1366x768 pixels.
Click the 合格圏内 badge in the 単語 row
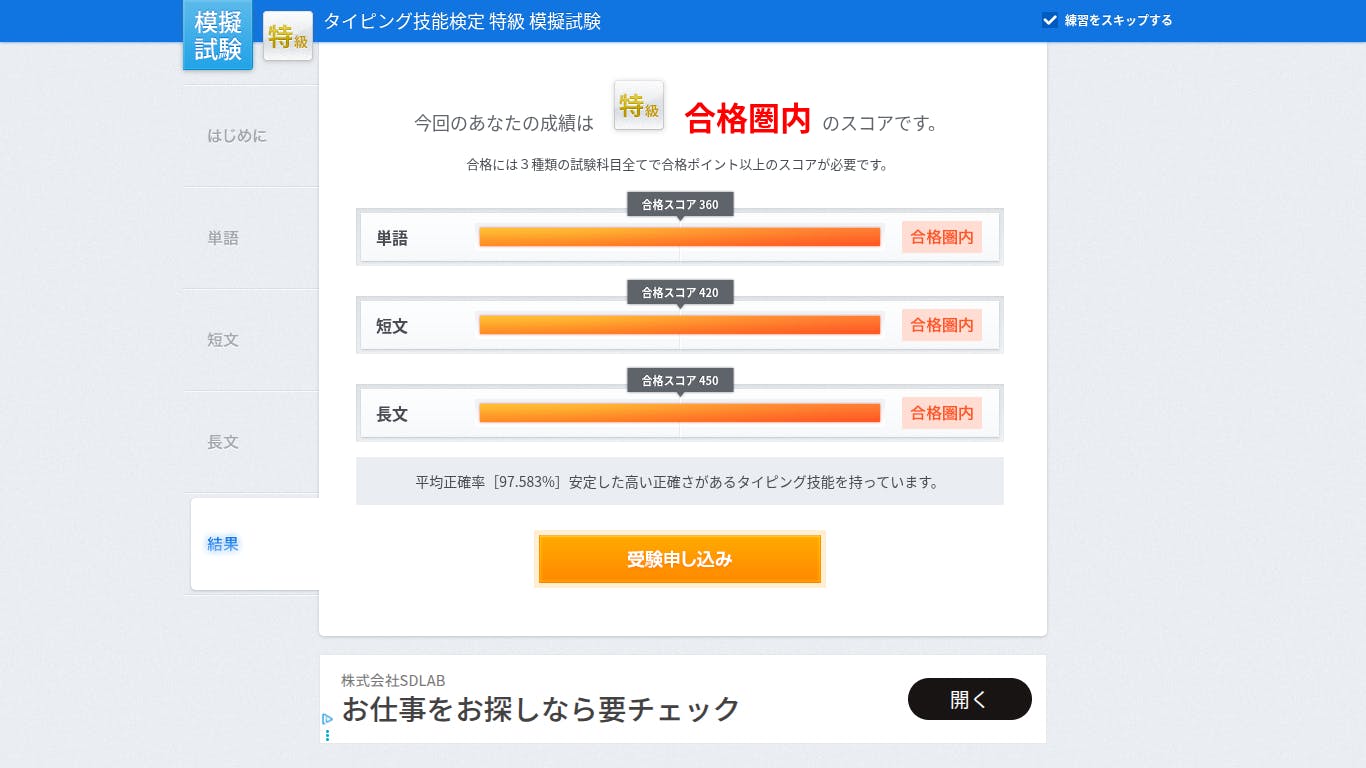click(941, 237)
